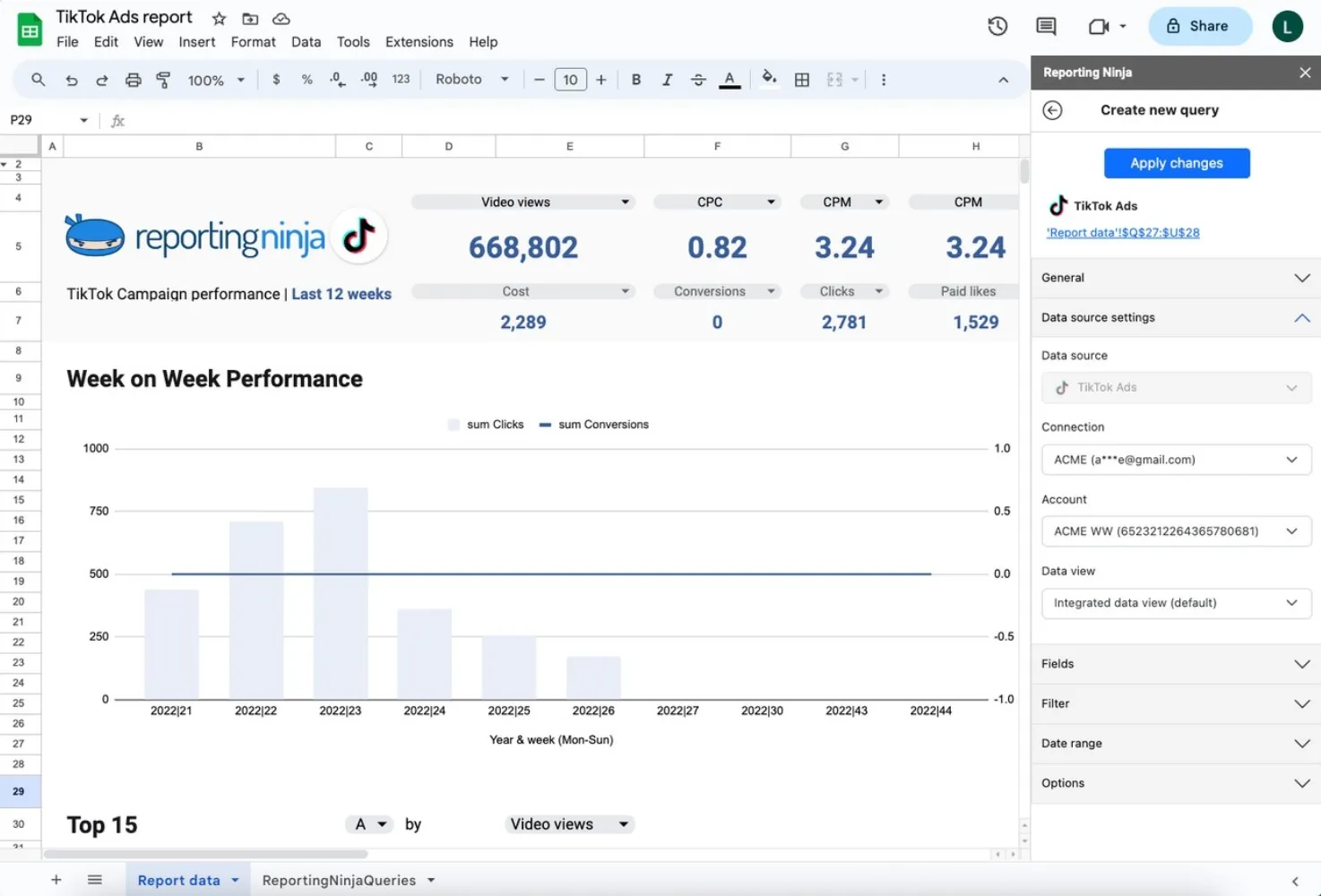Click the Apply changes button
The image size is (1321, 896).
coord(1177,163)
